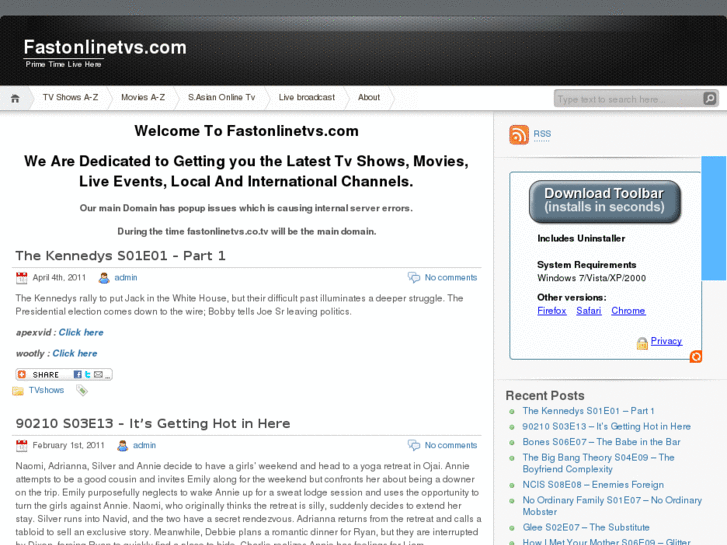The image size is (727, 545).
Task: Click the Download Toolbar button
Action: point(605,201)
